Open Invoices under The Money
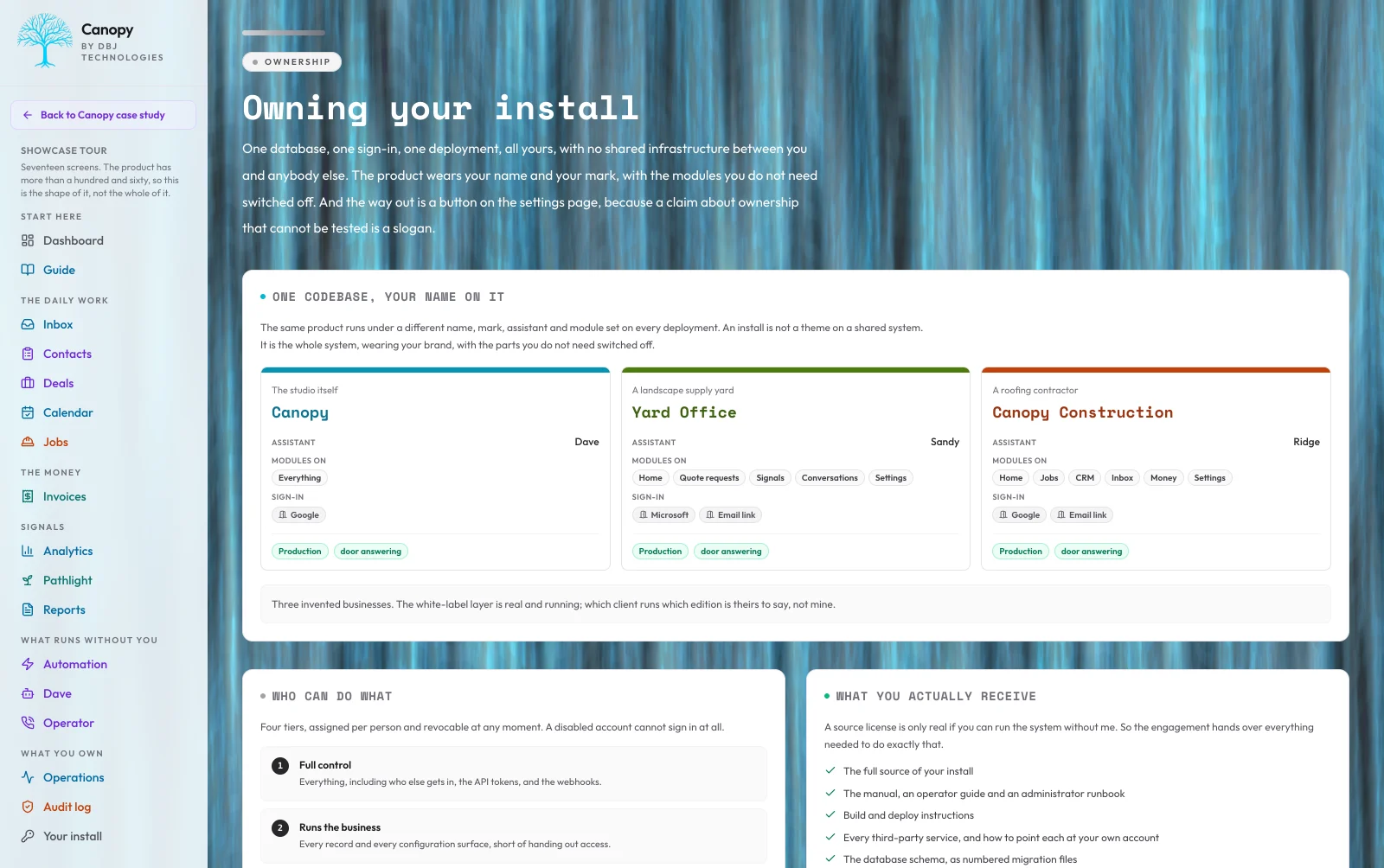This screenshot has width=1384, height=868. 104,496
